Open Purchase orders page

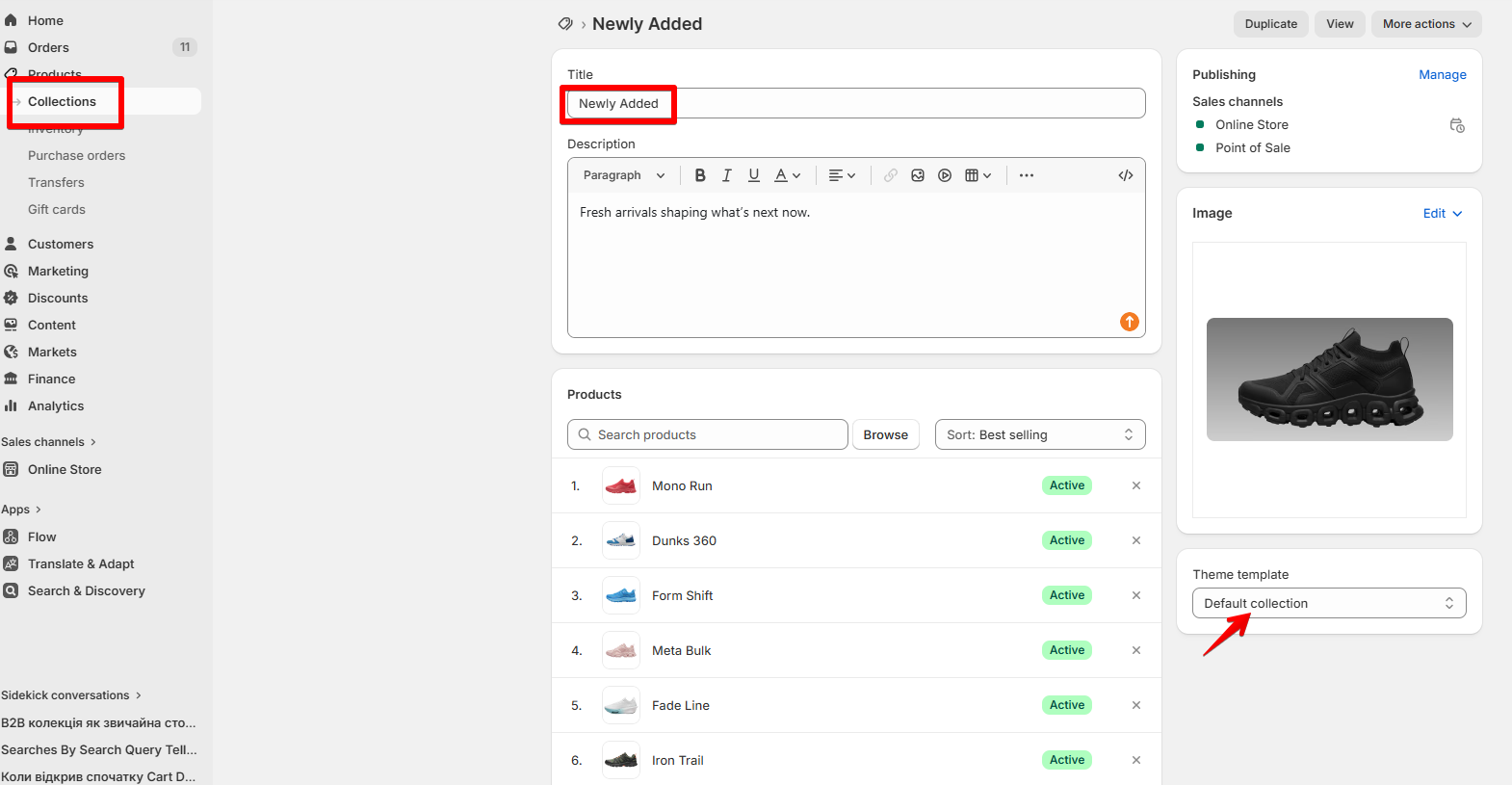pos(76,155)
